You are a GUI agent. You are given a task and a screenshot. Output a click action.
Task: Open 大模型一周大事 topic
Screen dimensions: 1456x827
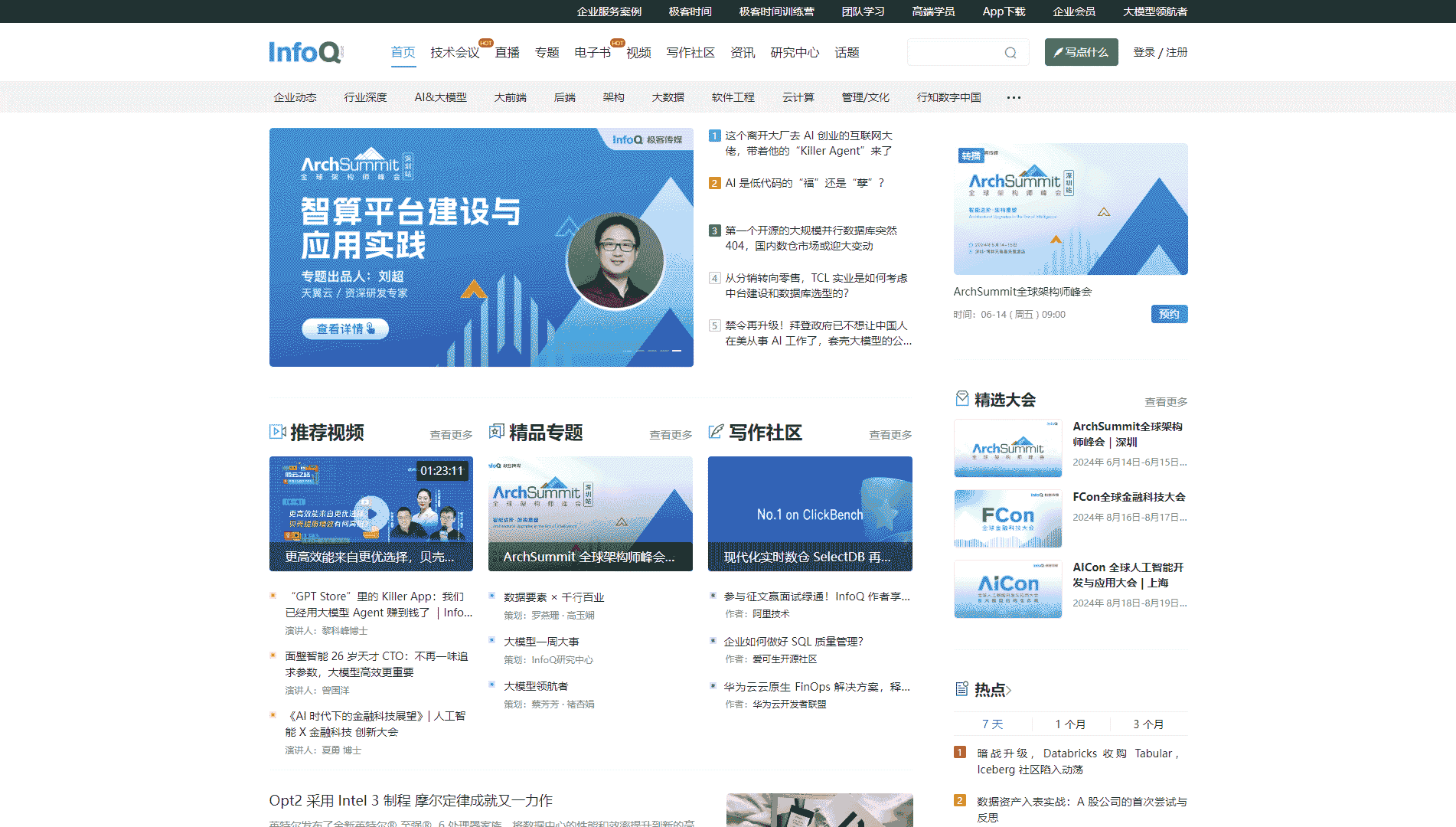tap(541, 641)
